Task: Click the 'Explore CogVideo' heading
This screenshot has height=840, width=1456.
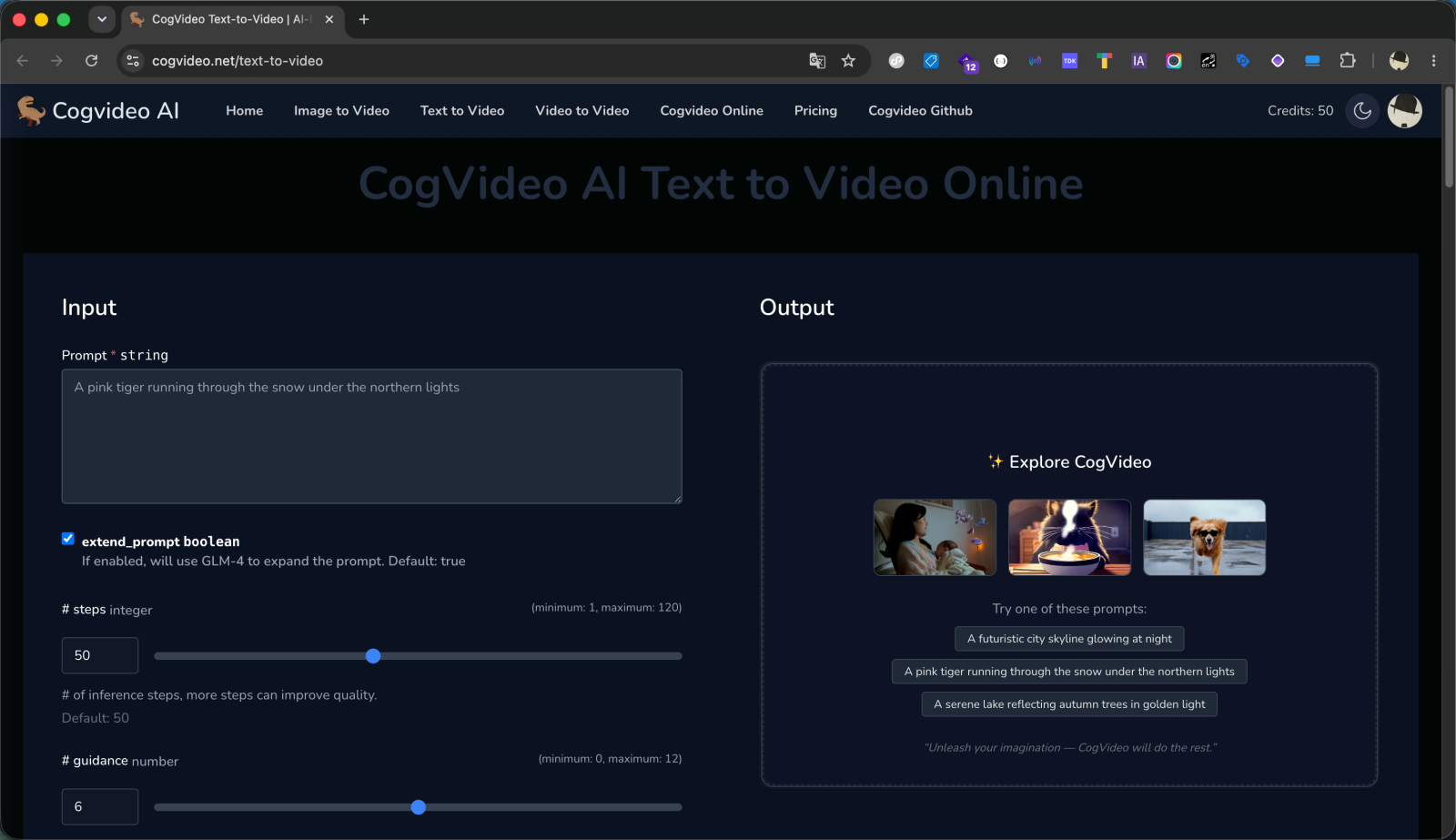Action: pyautogui.click(x=1069, y=462)
